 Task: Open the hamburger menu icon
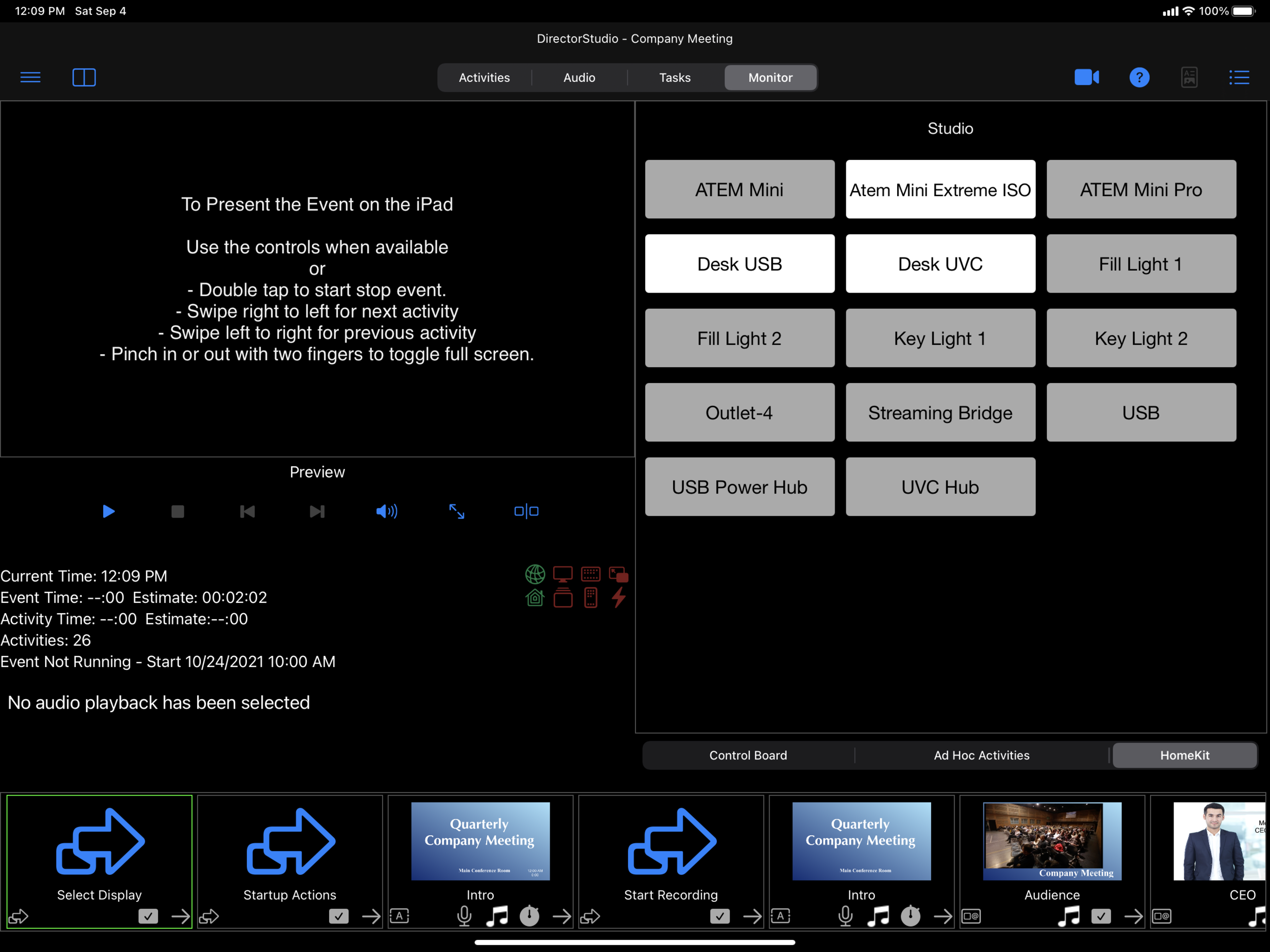30,77
